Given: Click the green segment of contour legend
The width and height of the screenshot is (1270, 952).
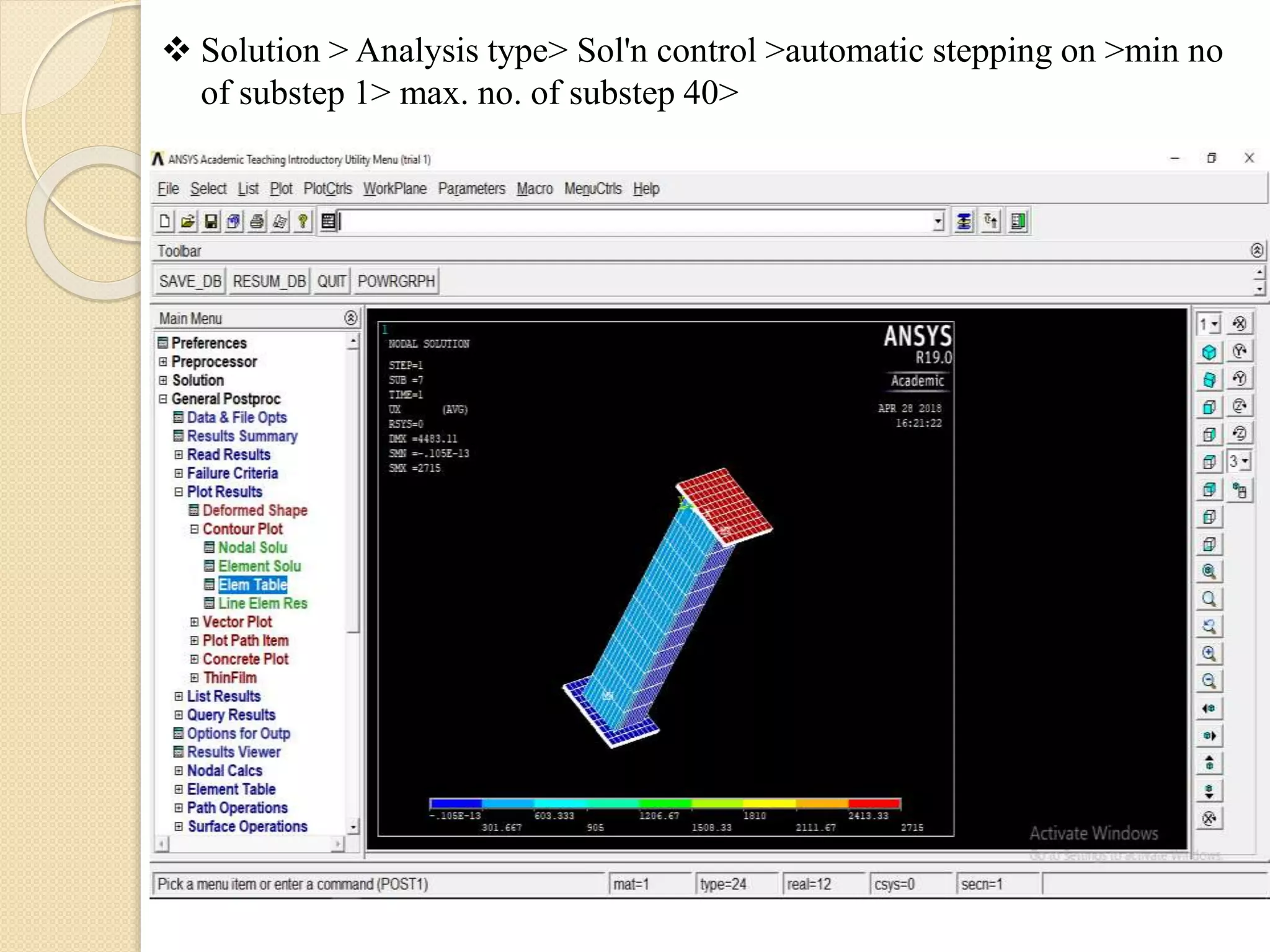Looking at the screenshot, I should (x=665, y=804).
